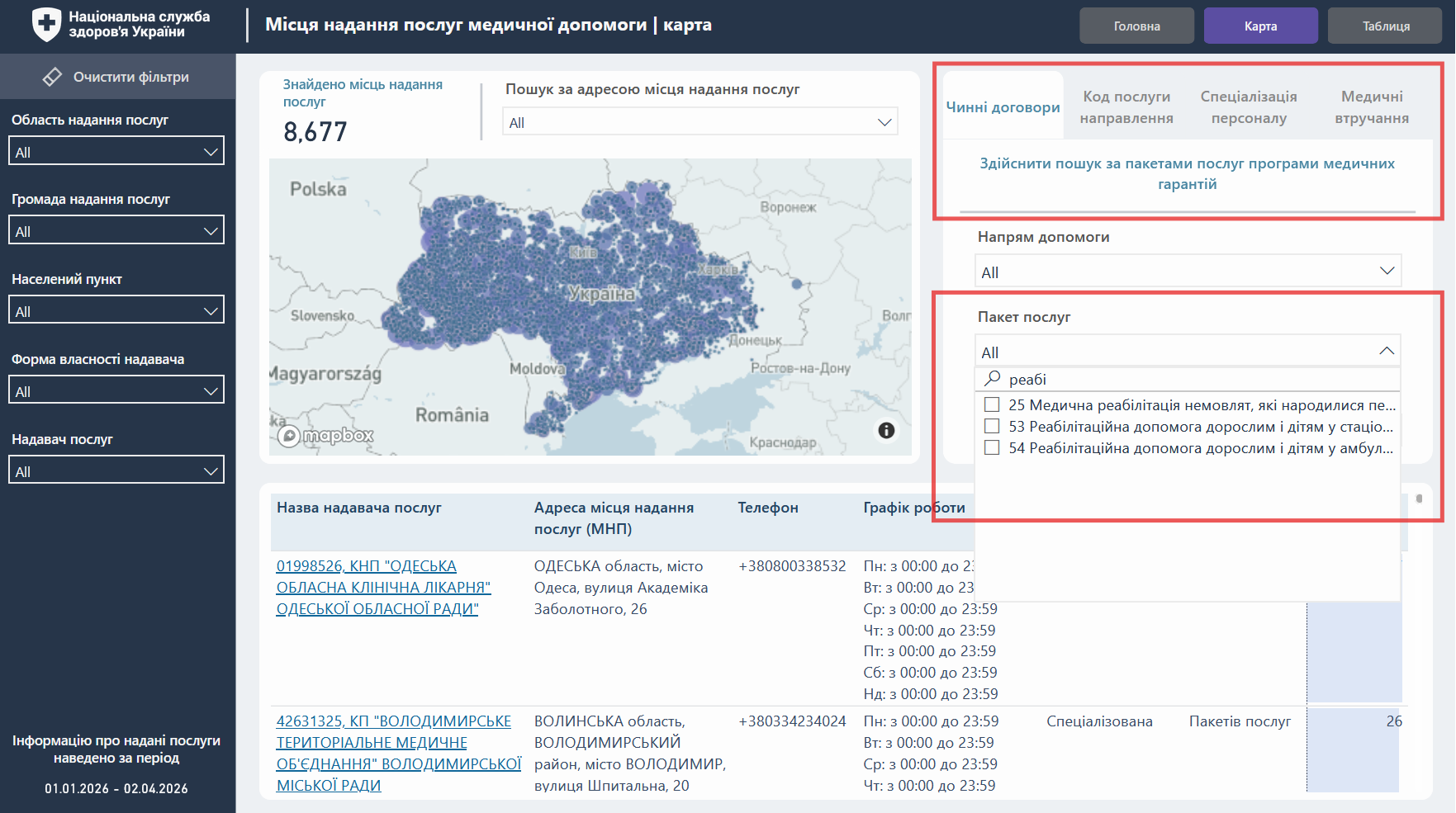Open the Одеська обласна клінічна лікарня link
This screenshot has width=1456, height=813.
tap(383, 588)
